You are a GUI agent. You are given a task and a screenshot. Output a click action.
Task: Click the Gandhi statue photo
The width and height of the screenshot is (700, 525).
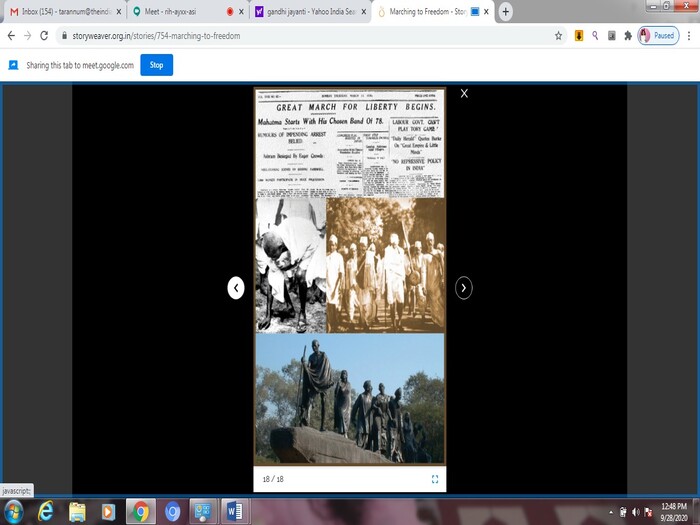pos(350,399)
